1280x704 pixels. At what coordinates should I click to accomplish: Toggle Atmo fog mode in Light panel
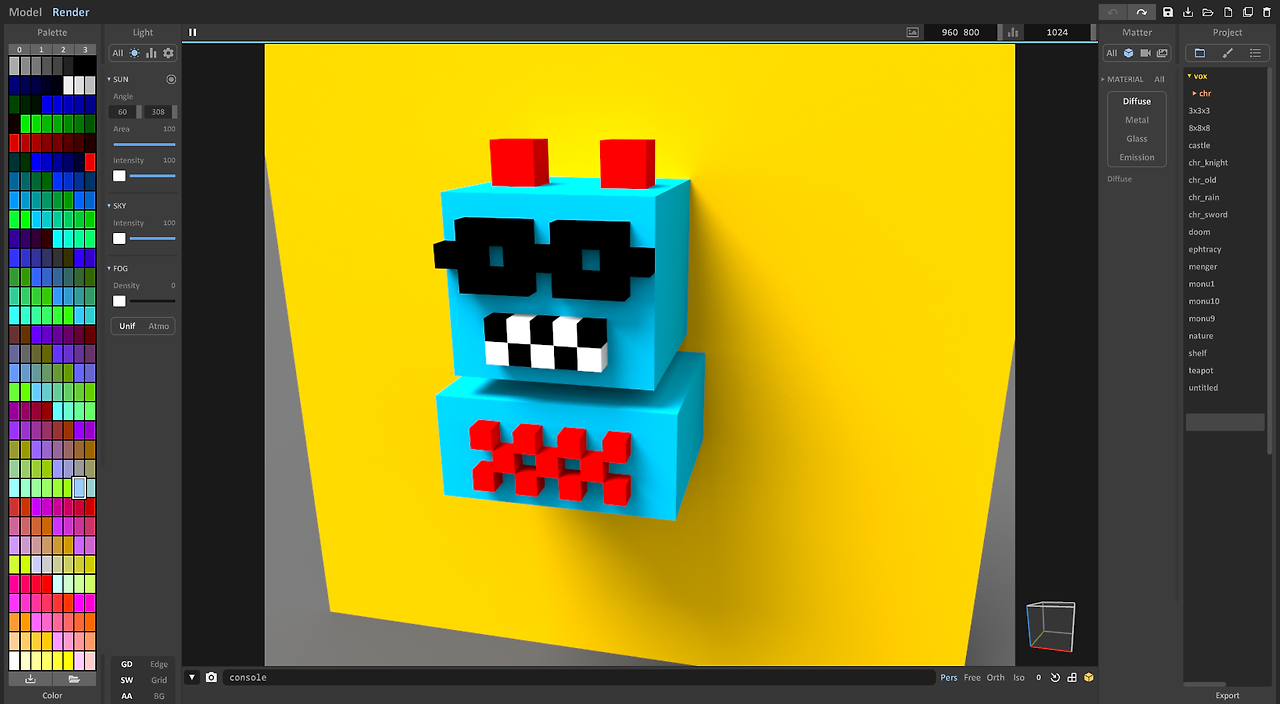158,325
